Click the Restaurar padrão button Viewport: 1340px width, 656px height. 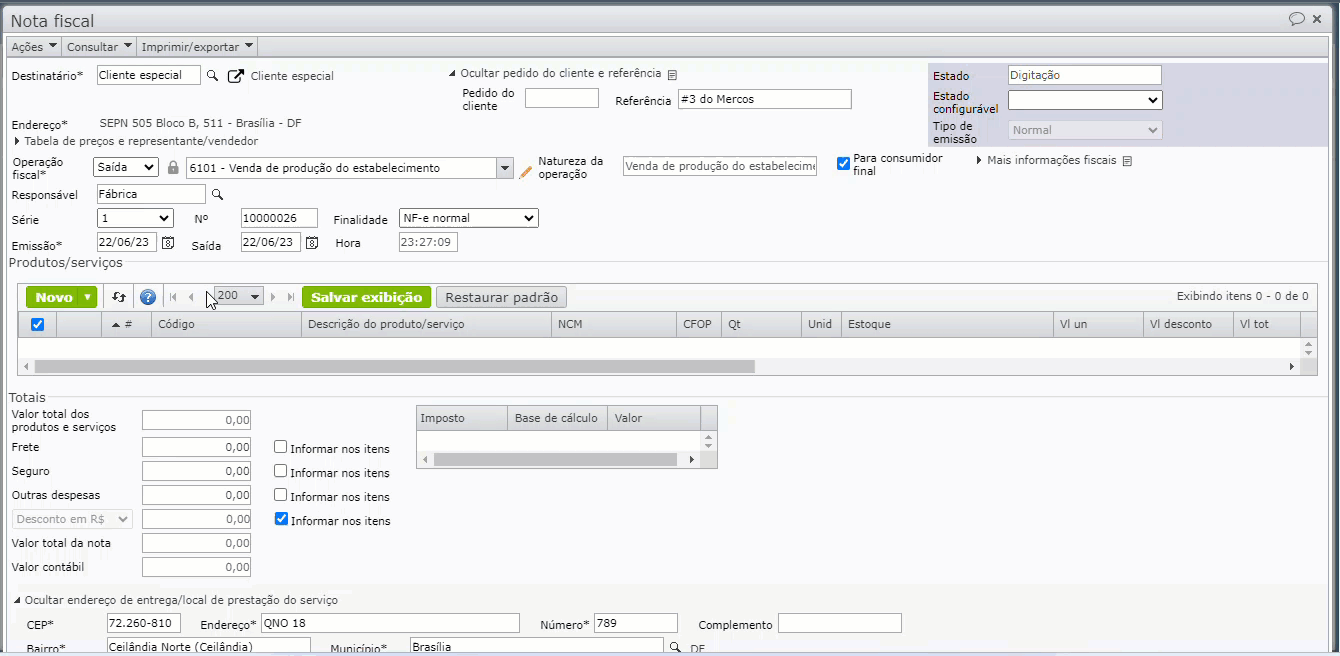tap(502, 297)
